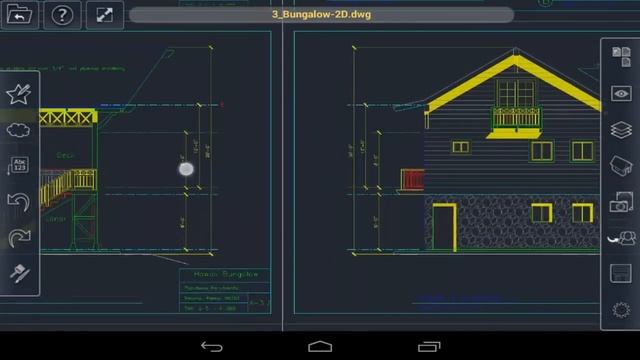Tap the Android recent apps button
The height and width of the screenshot is (360, 640).
(429, 347)
